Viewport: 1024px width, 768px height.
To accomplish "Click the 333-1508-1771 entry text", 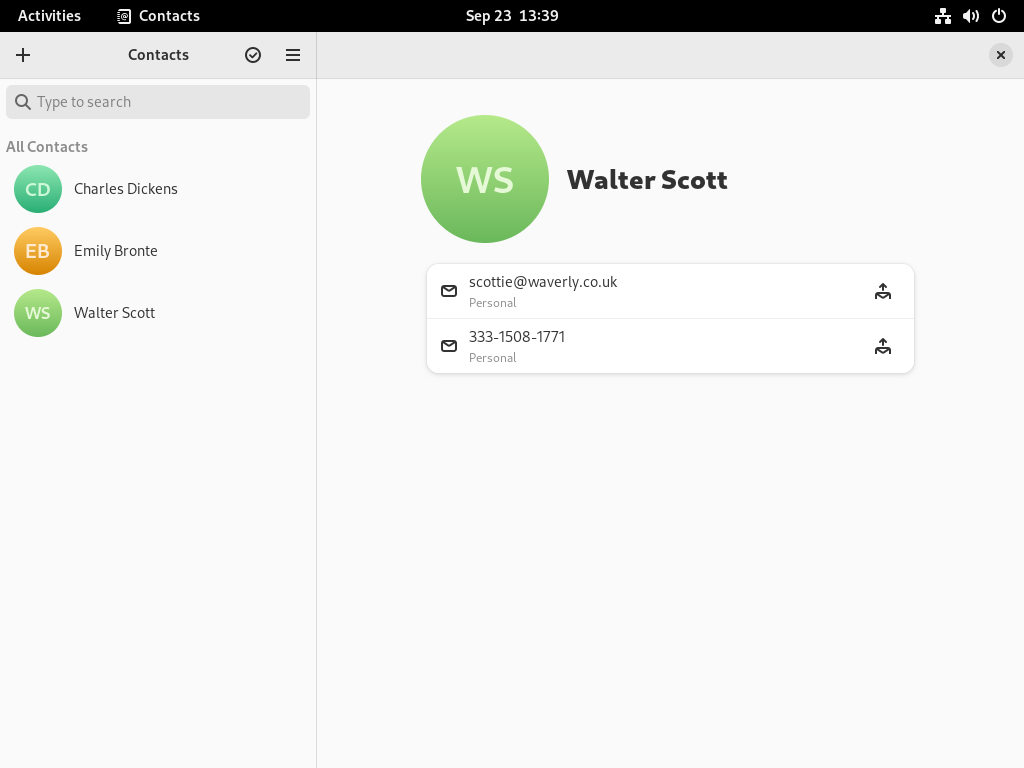I will (x=517, y=337).
